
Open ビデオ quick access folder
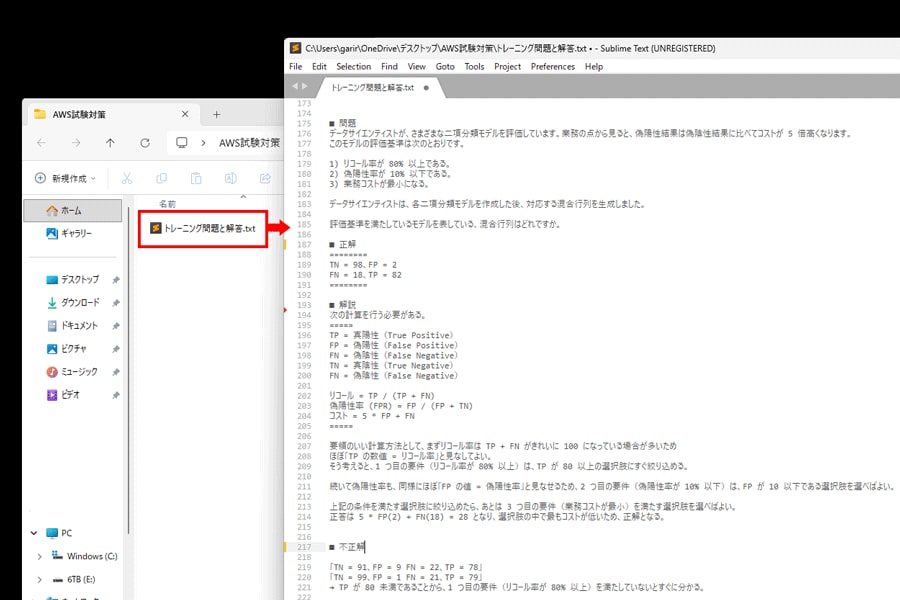click(x=63, y=394)
